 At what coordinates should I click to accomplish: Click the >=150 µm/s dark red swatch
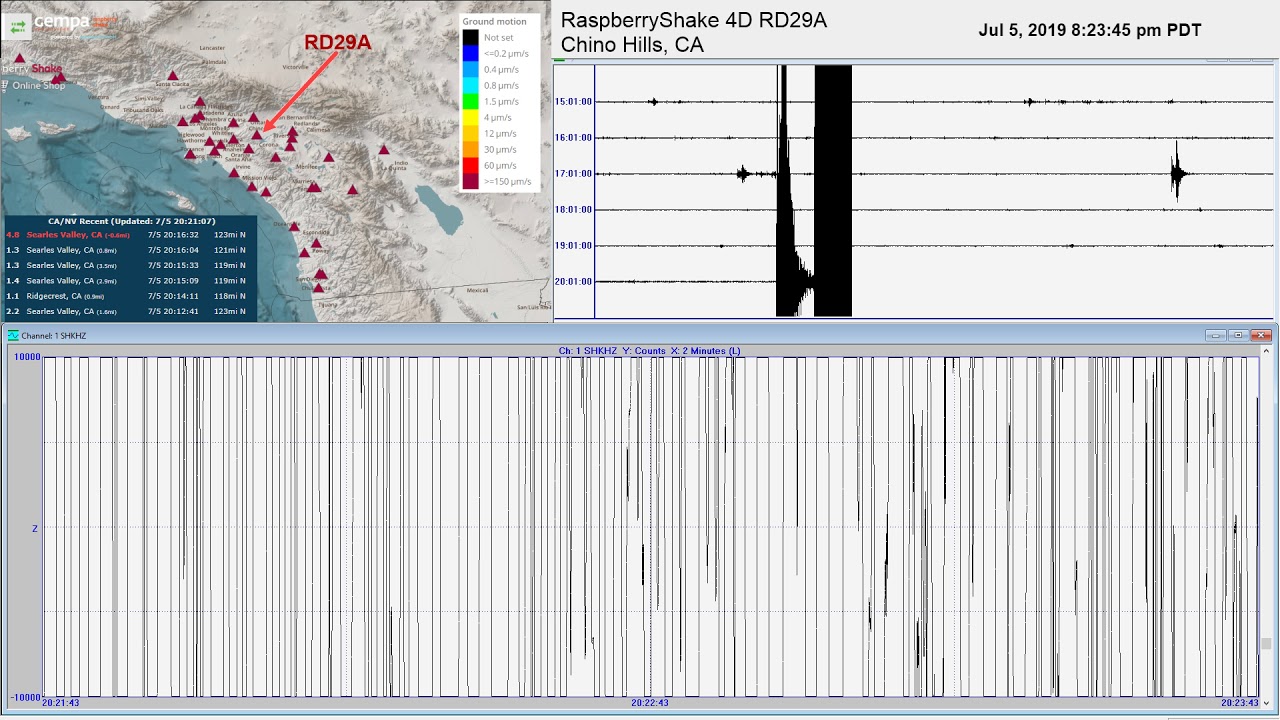(x=470, y=181)
